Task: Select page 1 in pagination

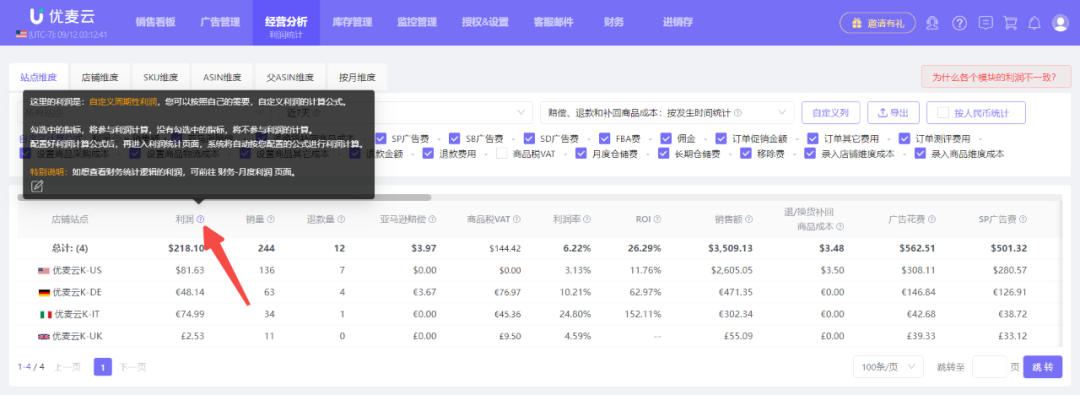Action: coord(103,367)
